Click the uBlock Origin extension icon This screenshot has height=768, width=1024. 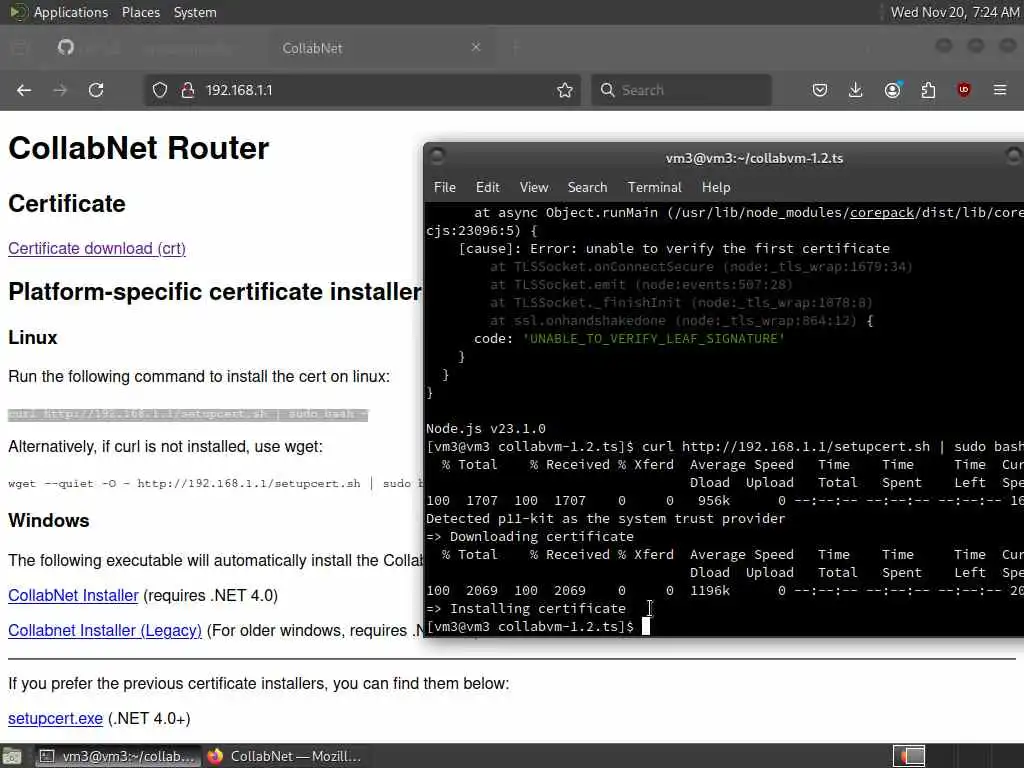[964, 90]
